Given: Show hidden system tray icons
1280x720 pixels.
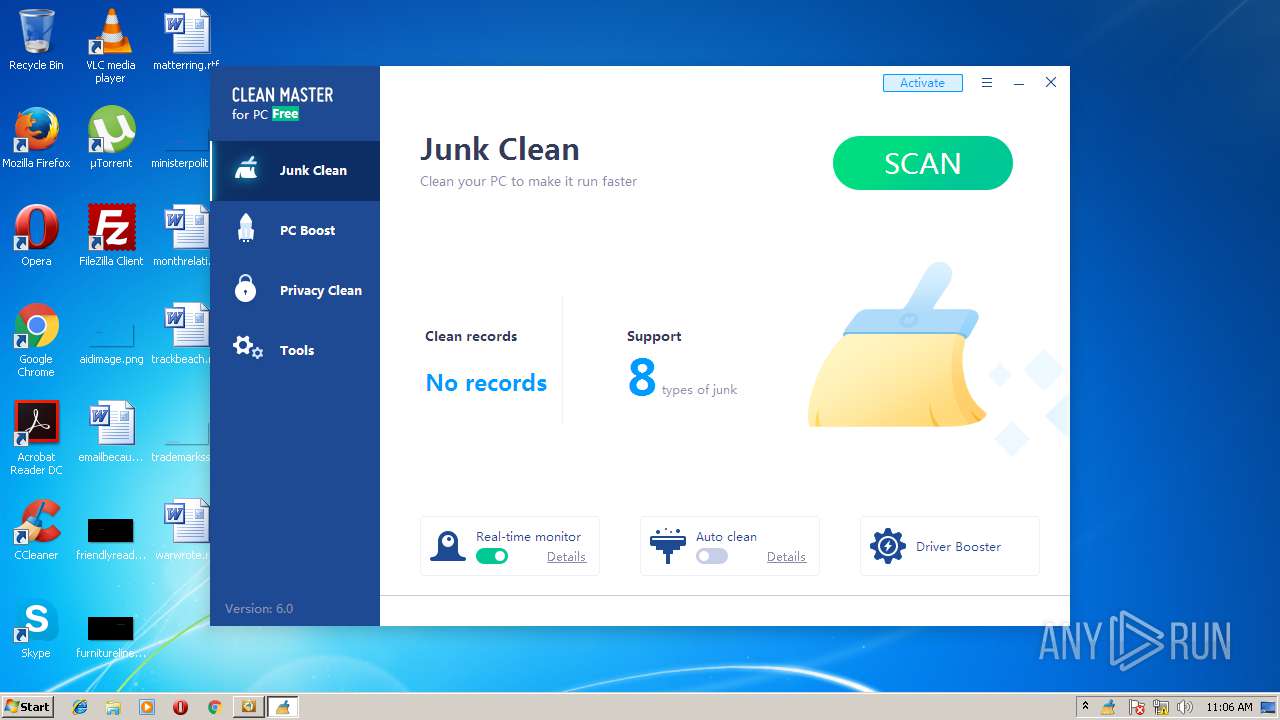Looking at the screenshot, I should pyautogui.click(x=1085, y=706).
